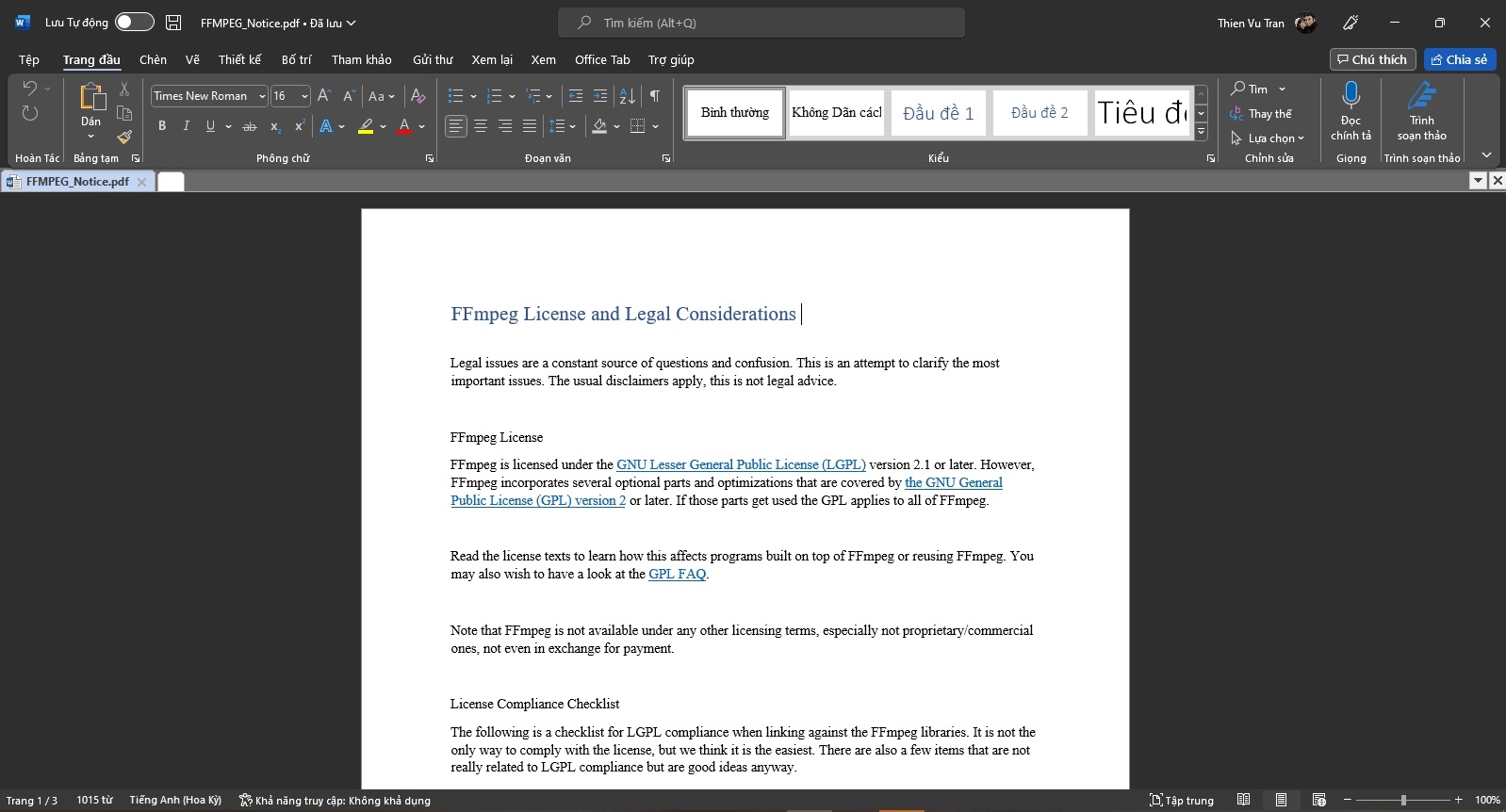1506x812 pixels.
Task: Adjust the zoom slider handle
Action: click(x=1403, y=800)
